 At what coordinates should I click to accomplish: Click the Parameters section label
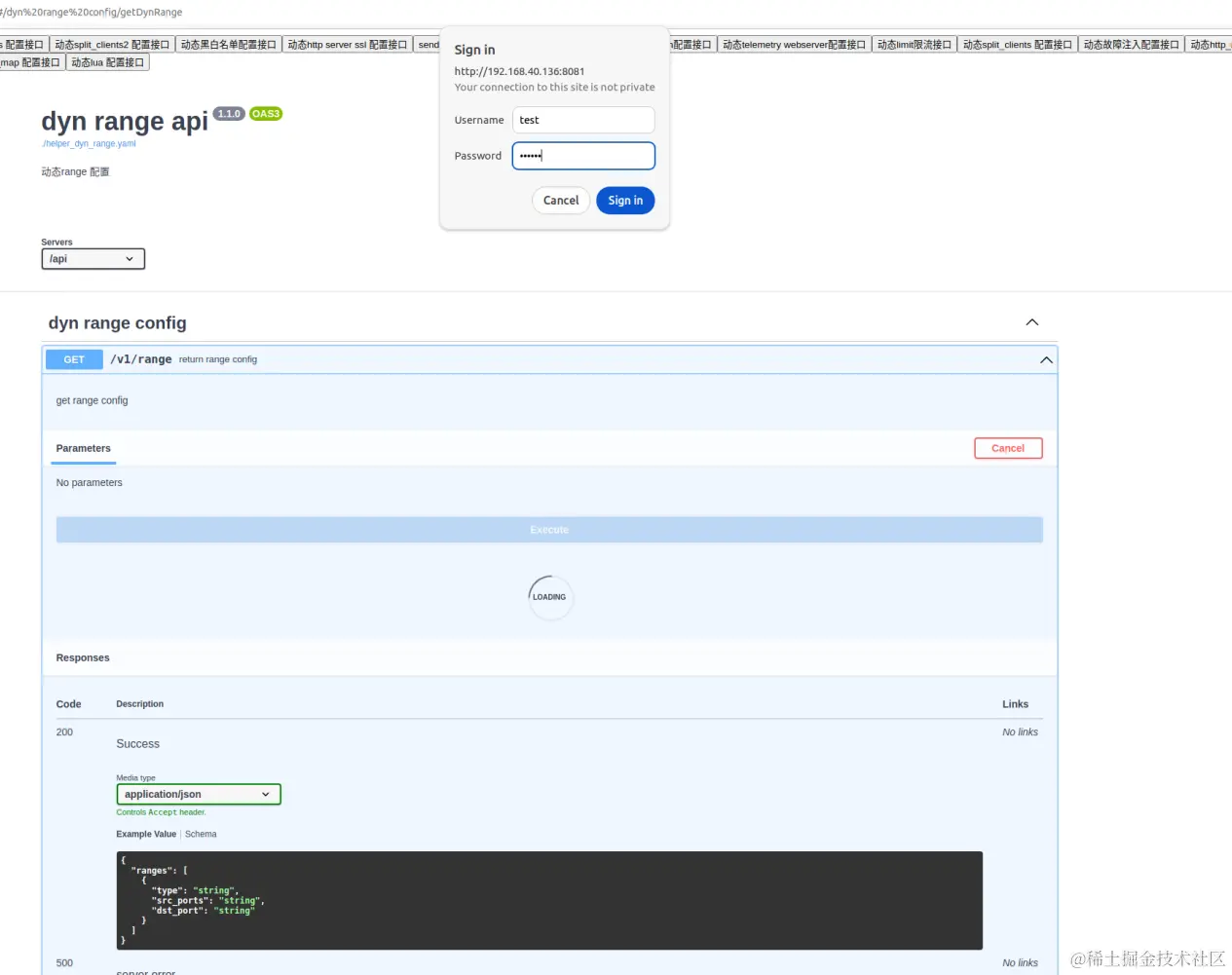pos(84,449)
